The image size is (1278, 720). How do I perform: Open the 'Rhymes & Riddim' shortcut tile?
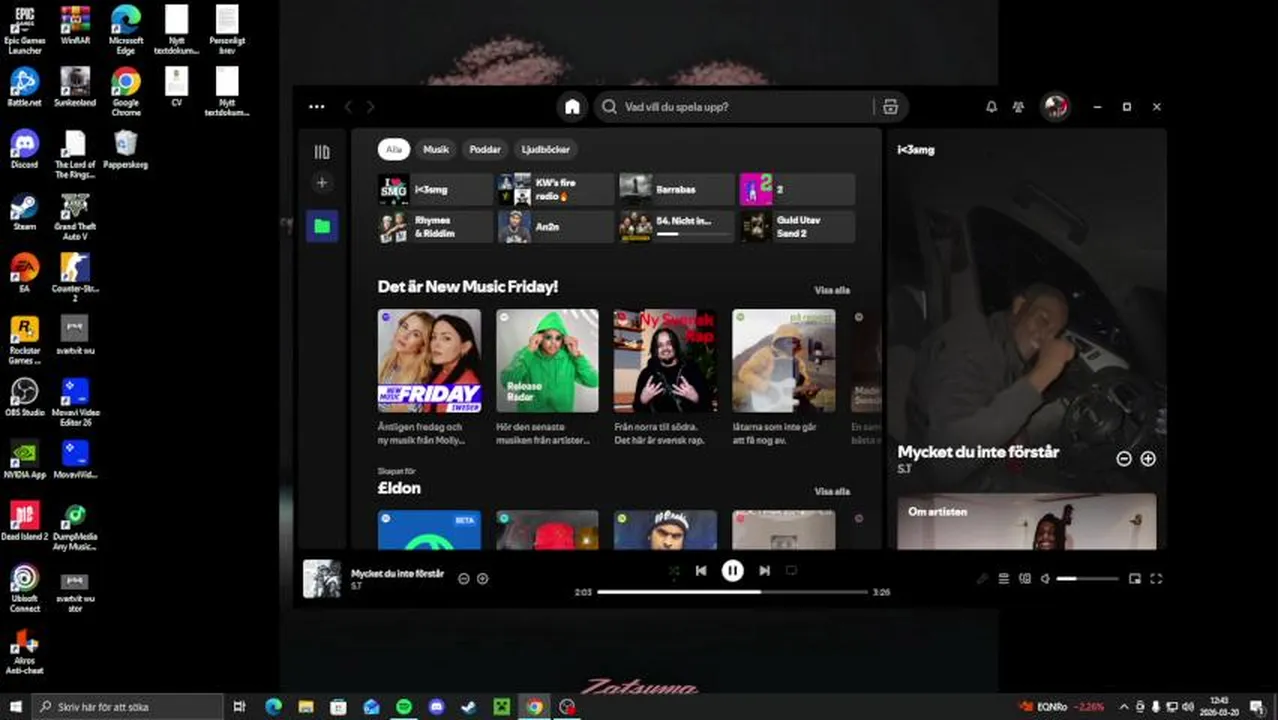tap(435, 227)
